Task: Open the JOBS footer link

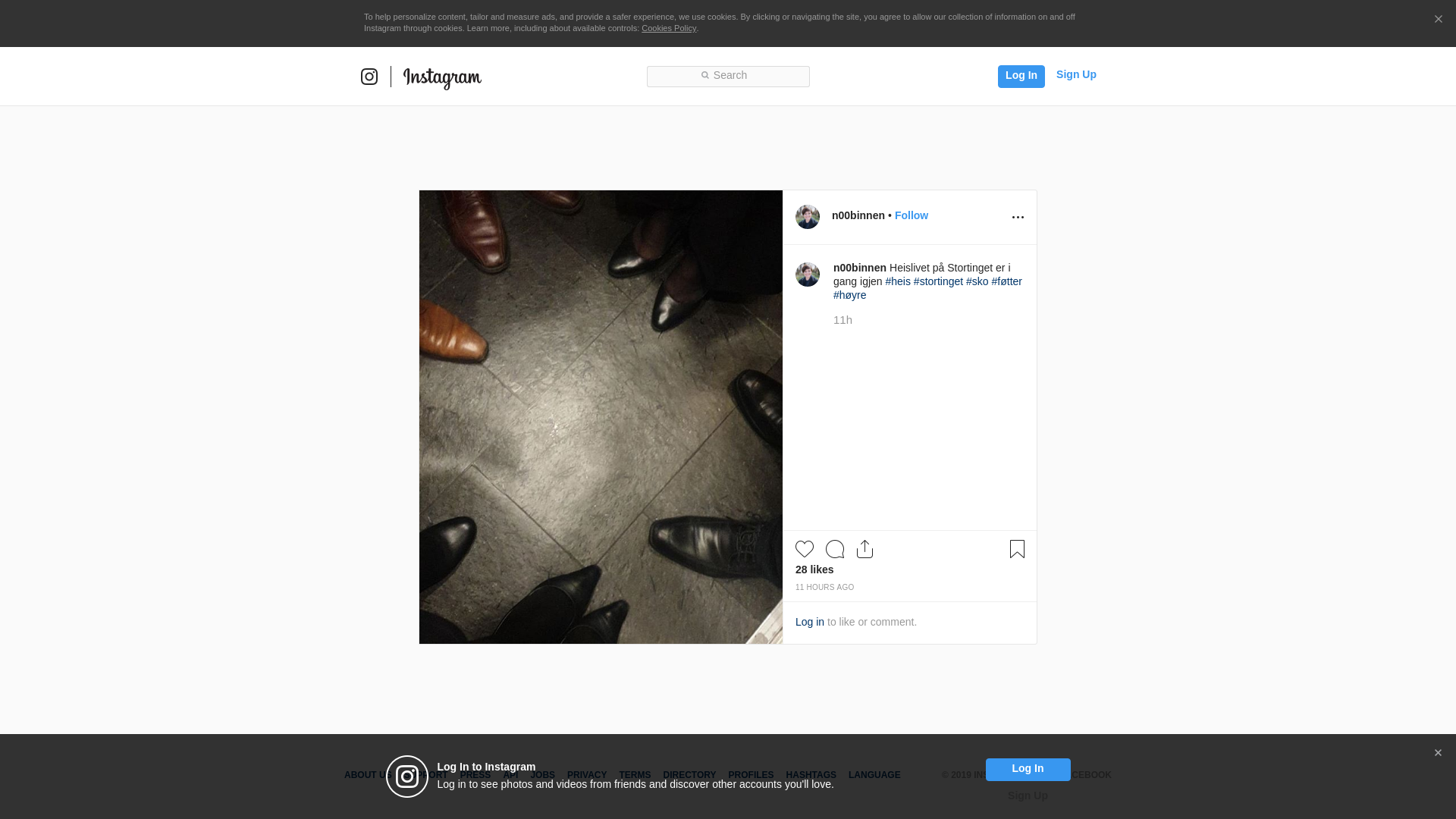Action: (542, 775)
